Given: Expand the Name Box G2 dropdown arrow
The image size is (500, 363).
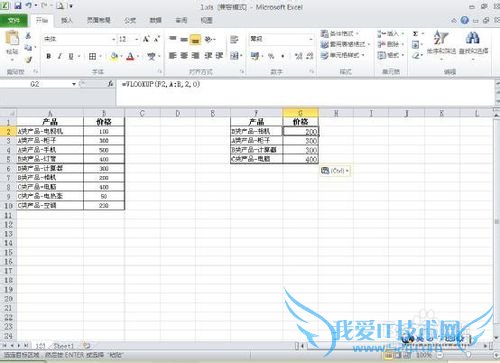Looking at the screenshot, I should point(74,84).
